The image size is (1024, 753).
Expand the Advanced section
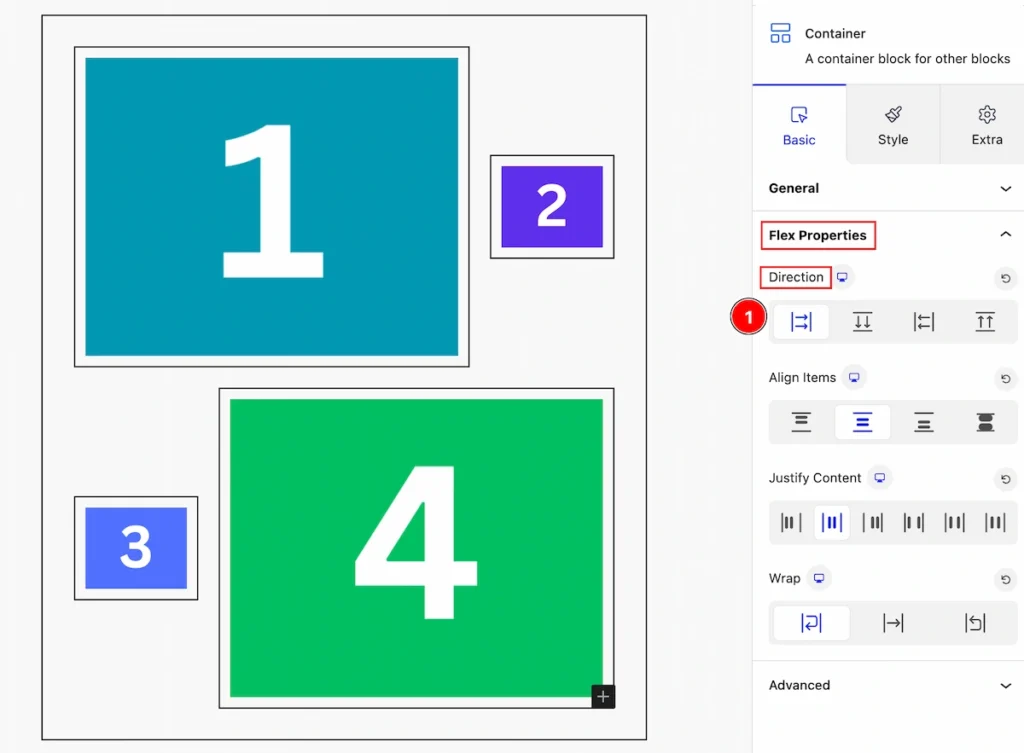tap(888, 685)
